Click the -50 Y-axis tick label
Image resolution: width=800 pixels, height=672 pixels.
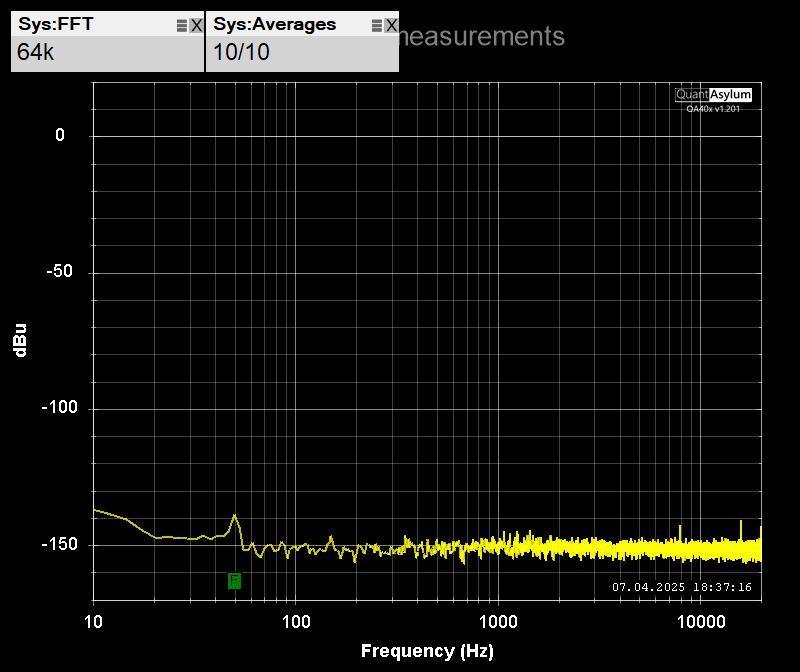[60, 271]
